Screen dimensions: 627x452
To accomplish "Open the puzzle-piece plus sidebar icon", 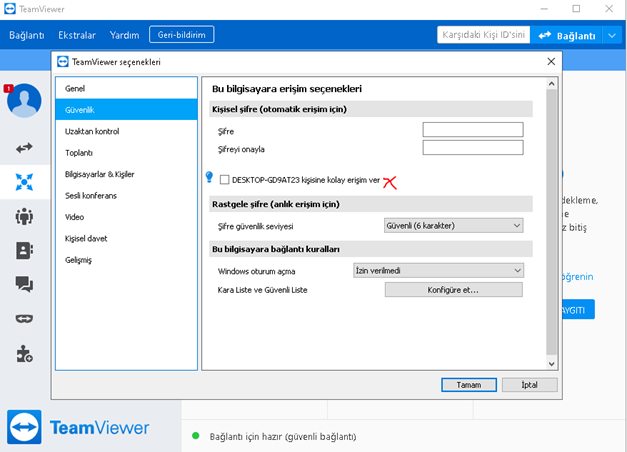I will [24, 354].
